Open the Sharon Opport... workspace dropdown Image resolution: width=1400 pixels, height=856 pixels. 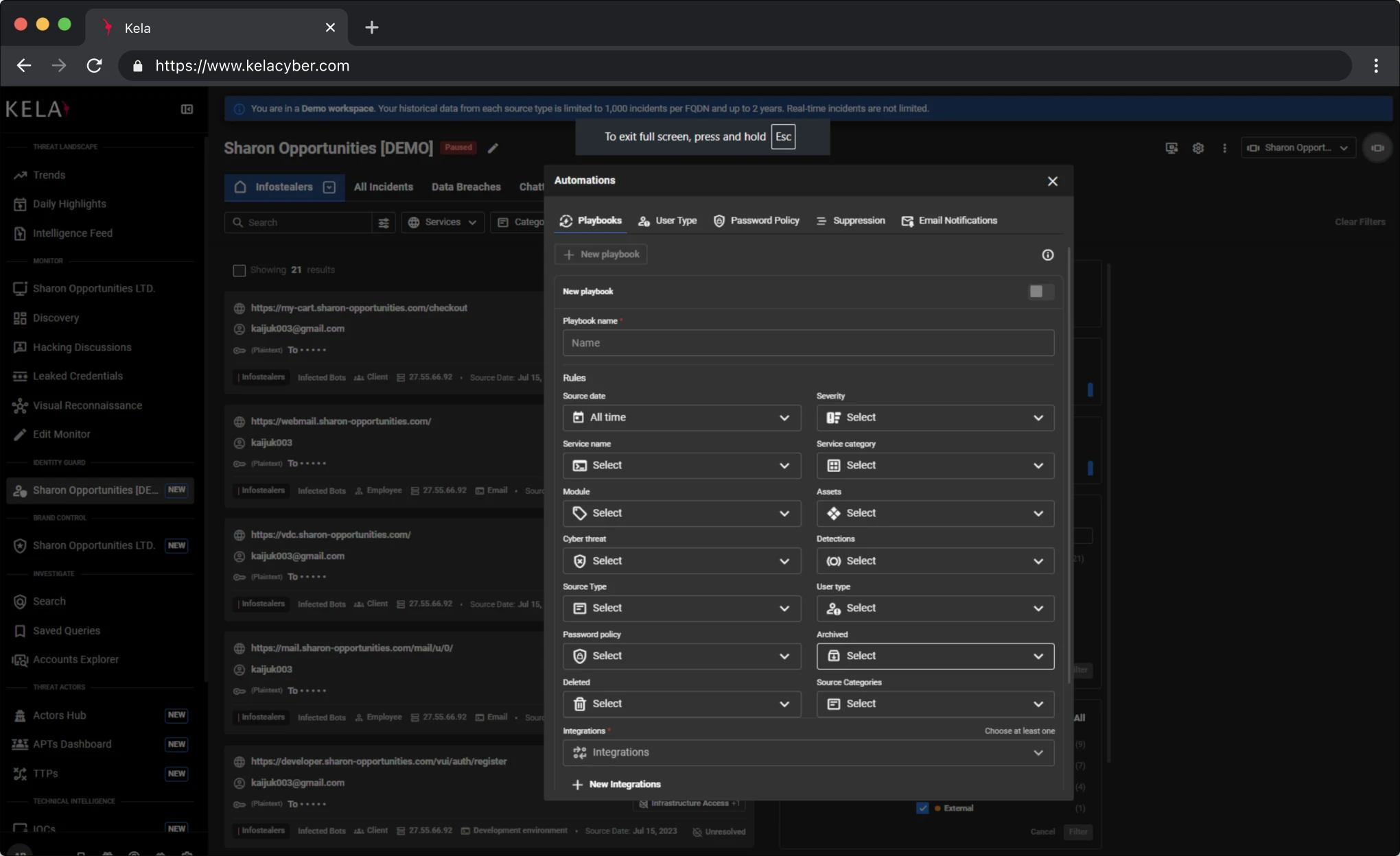tap(1298, 148)
